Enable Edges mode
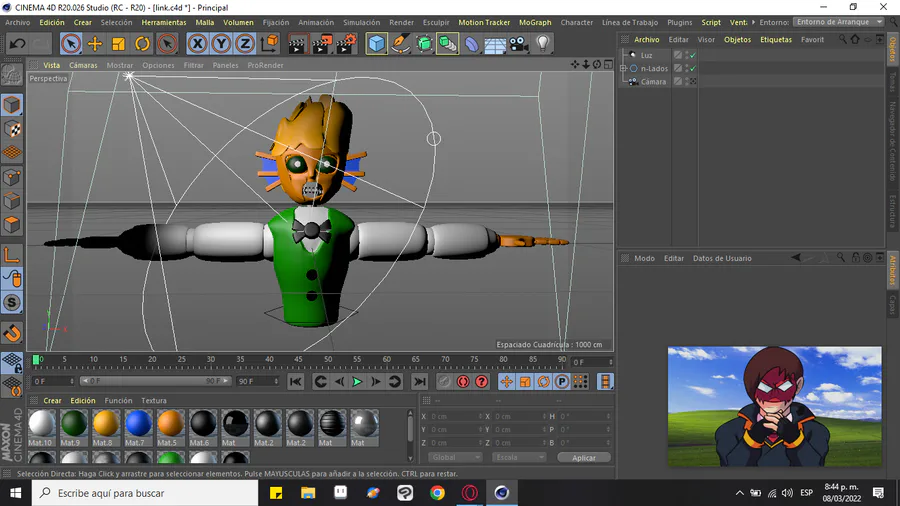The image size is (900, 506). click(12, 201)
